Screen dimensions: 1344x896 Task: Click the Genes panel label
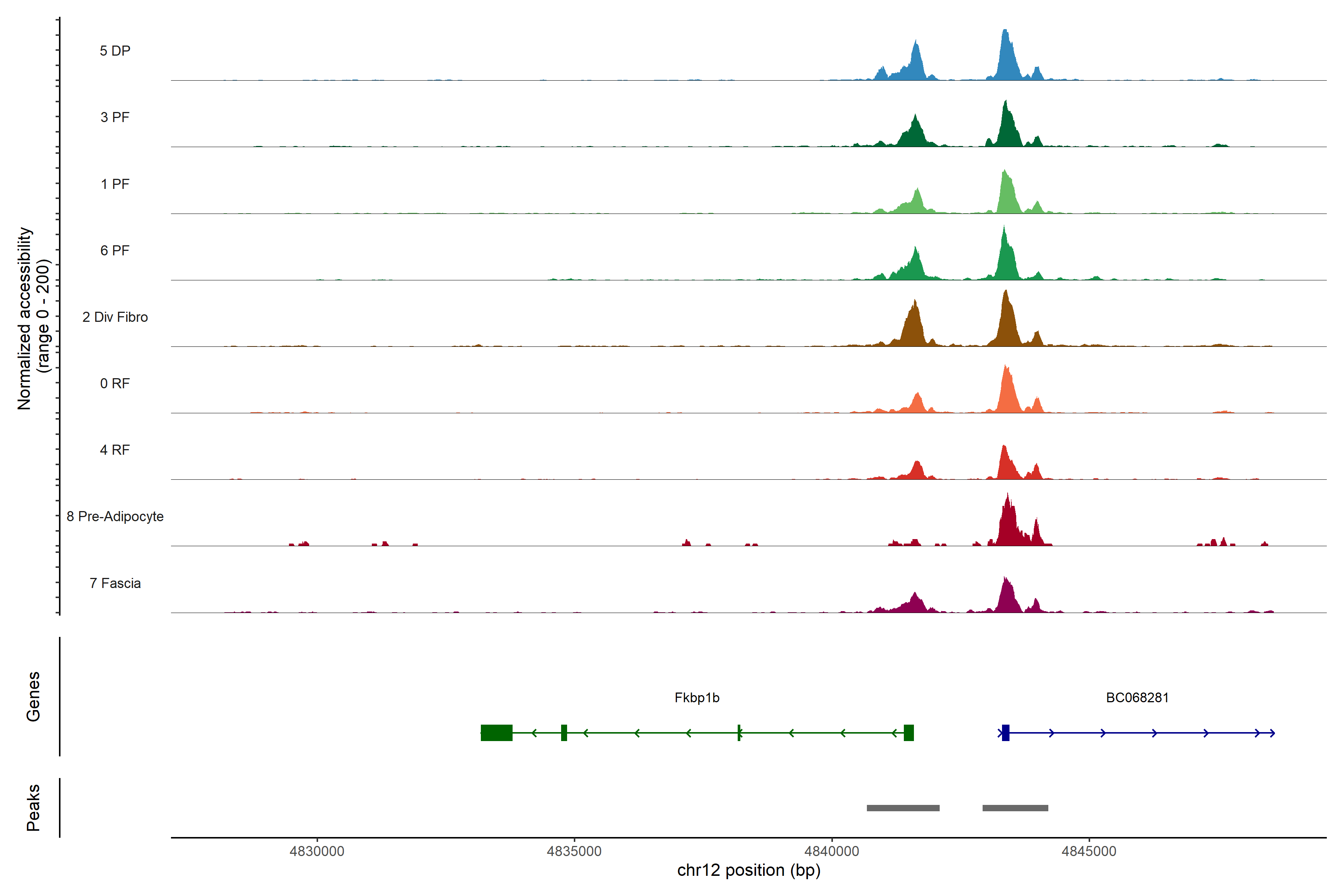tap(33, 697)
